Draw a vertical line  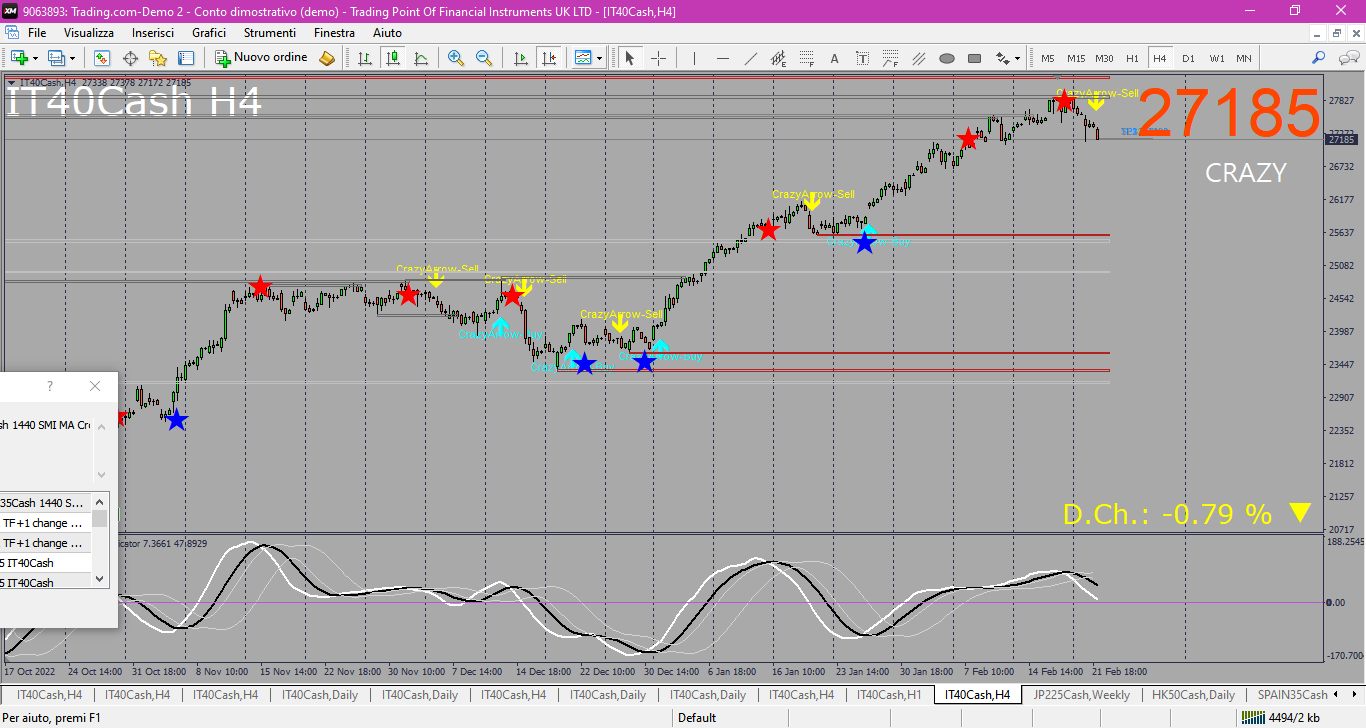(694, 58)
